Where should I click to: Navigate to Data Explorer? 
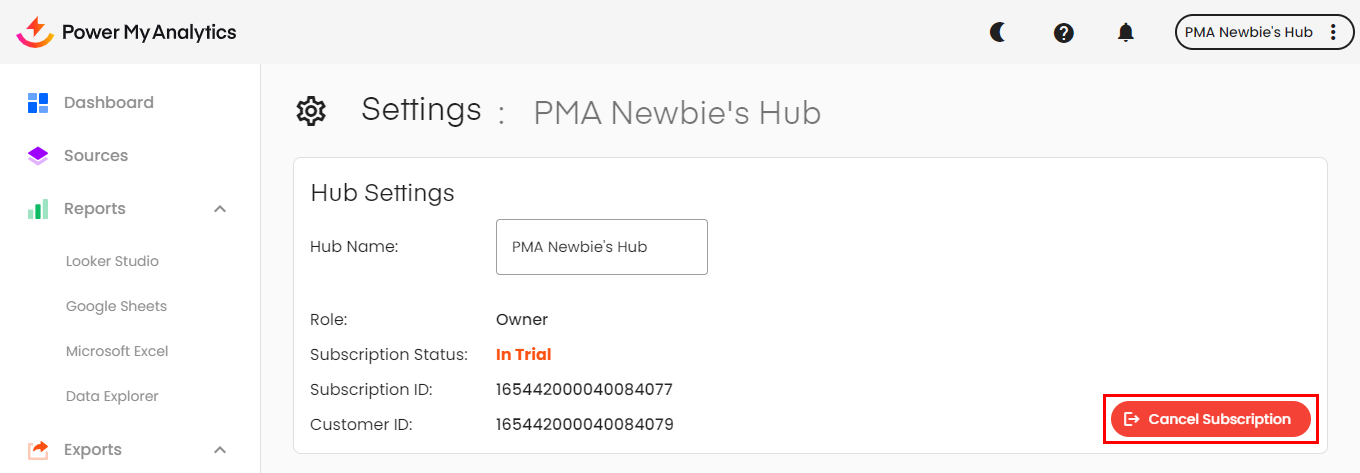coord(112,396)
